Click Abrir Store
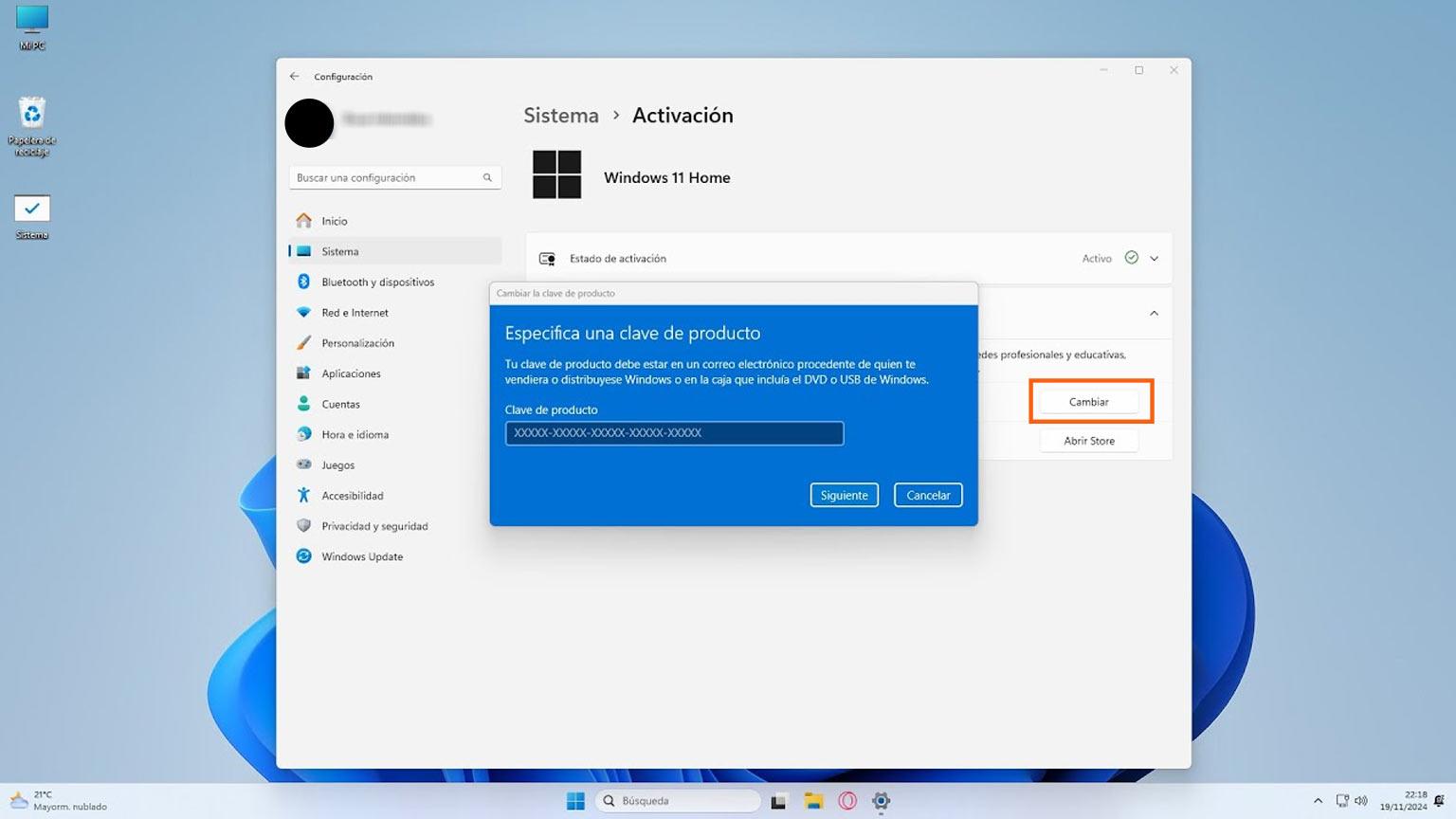The height and width of the screenshot is (819, 1456). pyautogui.click(x=1088, y=440)
